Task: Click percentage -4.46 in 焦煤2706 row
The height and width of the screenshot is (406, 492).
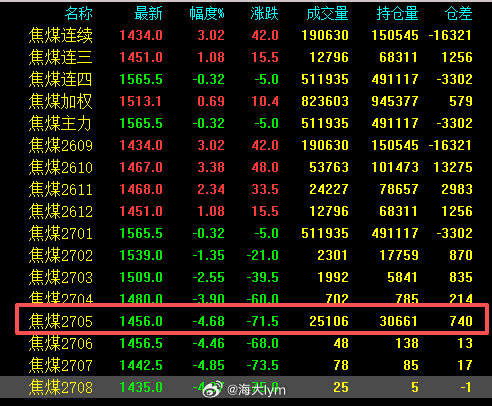Action: coord(209,343)
